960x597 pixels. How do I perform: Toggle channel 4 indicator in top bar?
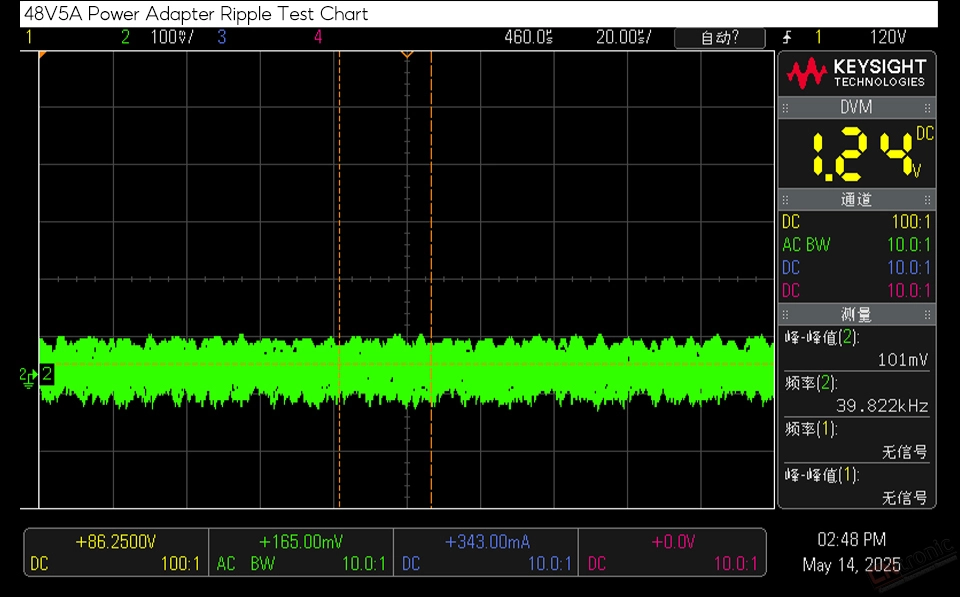pyautogui.click(x=318, y=37)
